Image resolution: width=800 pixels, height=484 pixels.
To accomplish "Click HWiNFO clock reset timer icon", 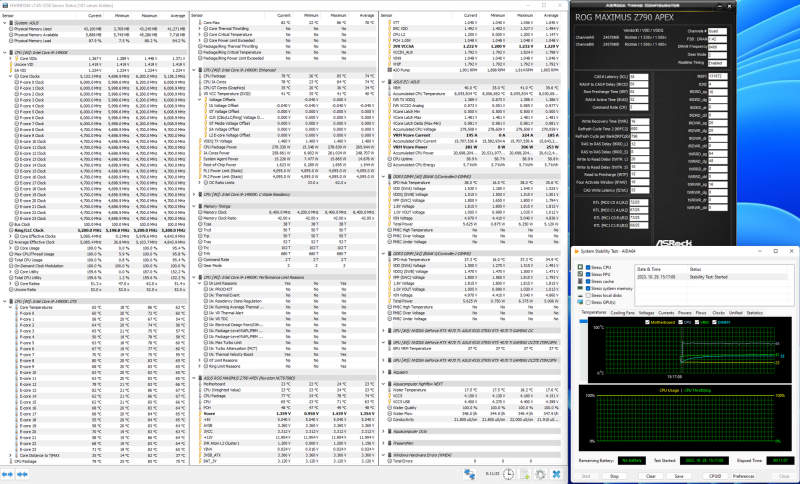I will [x=509, y=474].
